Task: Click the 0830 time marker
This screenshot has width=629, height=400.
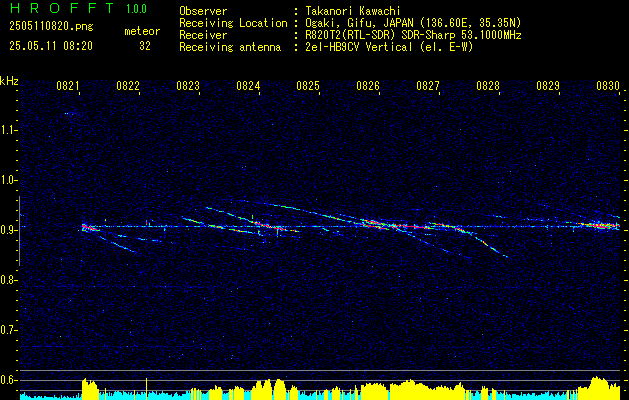Action: click(608, 86)
